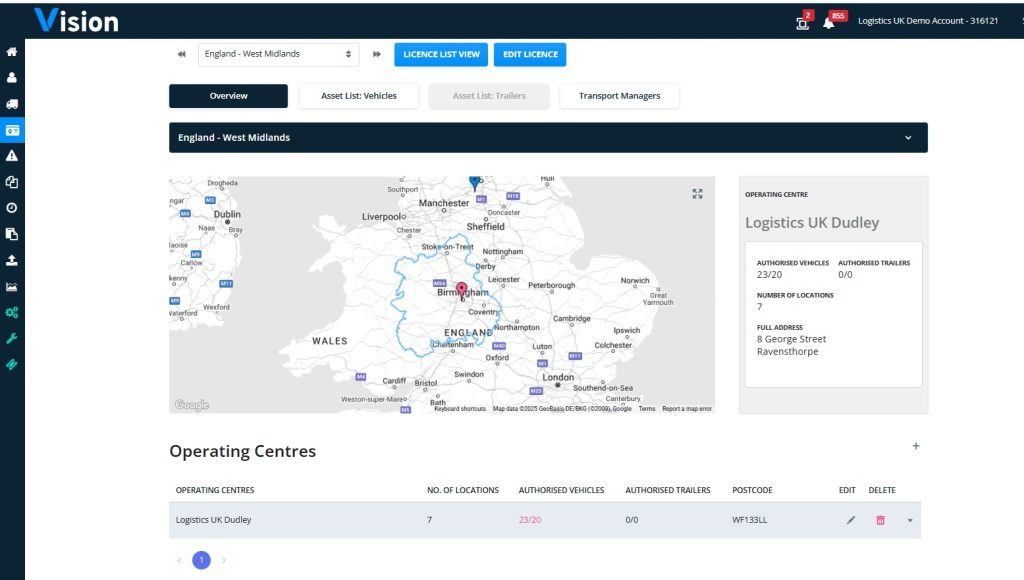Open the warning triangle icon in sidebar
Viewport: 1024px width, 580px height.
[x=12, y=156]
